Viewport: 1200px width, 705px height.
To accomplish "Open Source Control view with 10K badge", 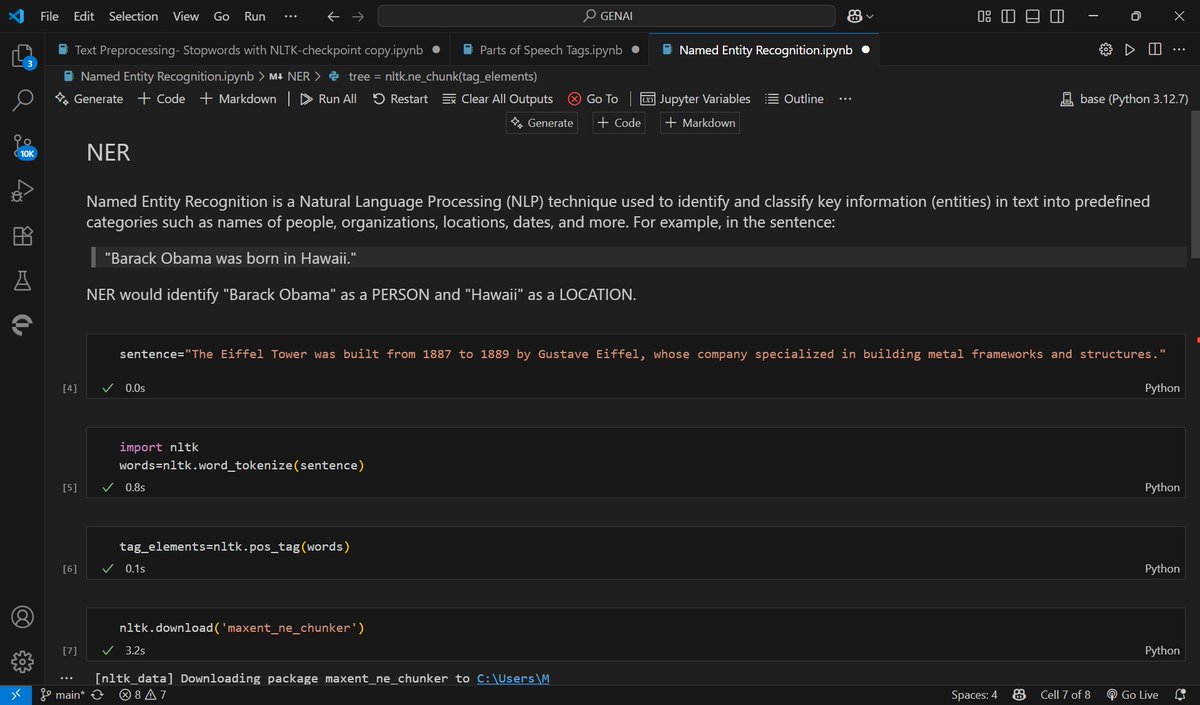I will tap(23, 147).
